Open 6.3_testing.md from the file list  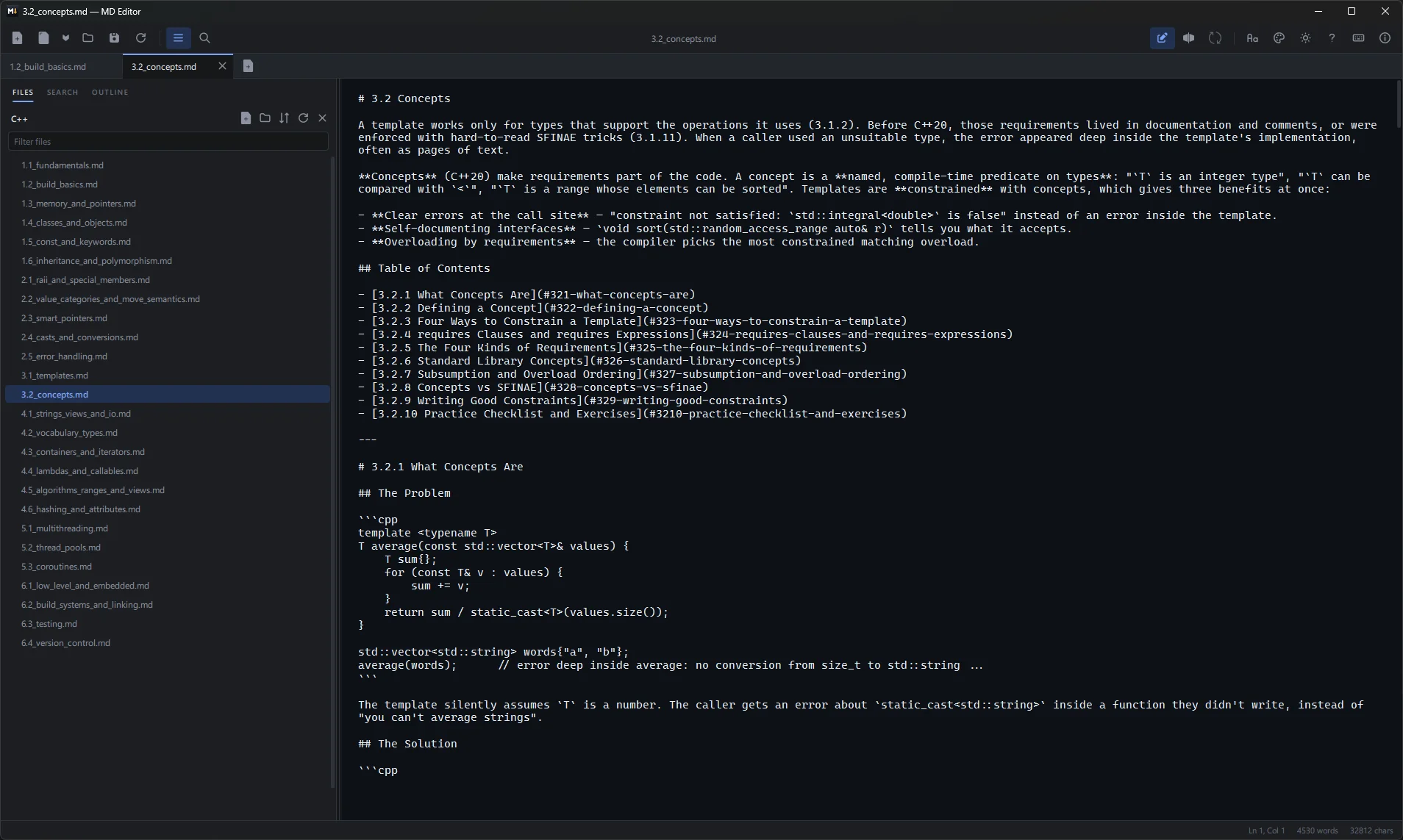point(168,624)
